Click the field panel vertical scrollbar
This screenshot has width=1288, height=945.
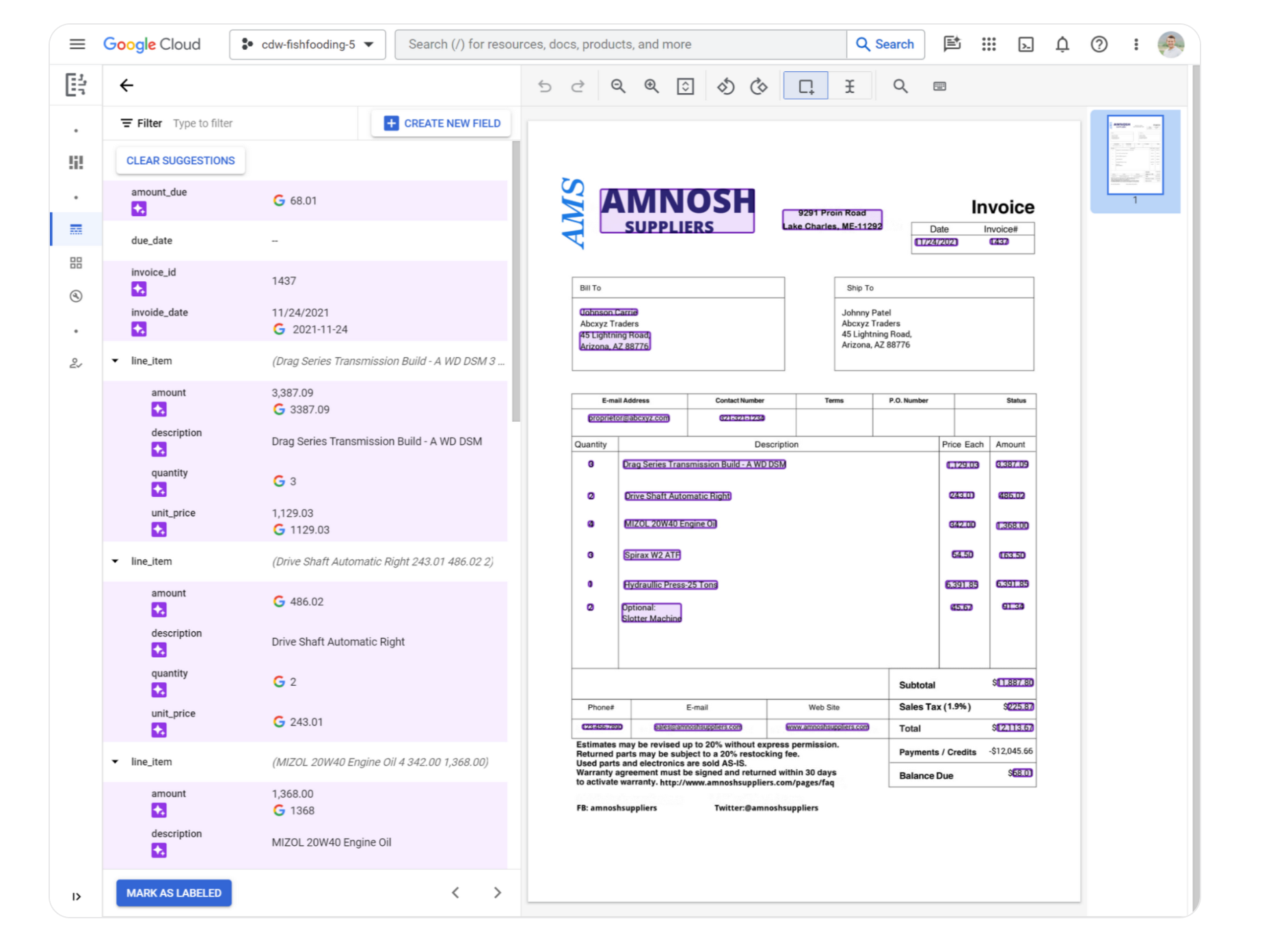(x=515, y=280)
